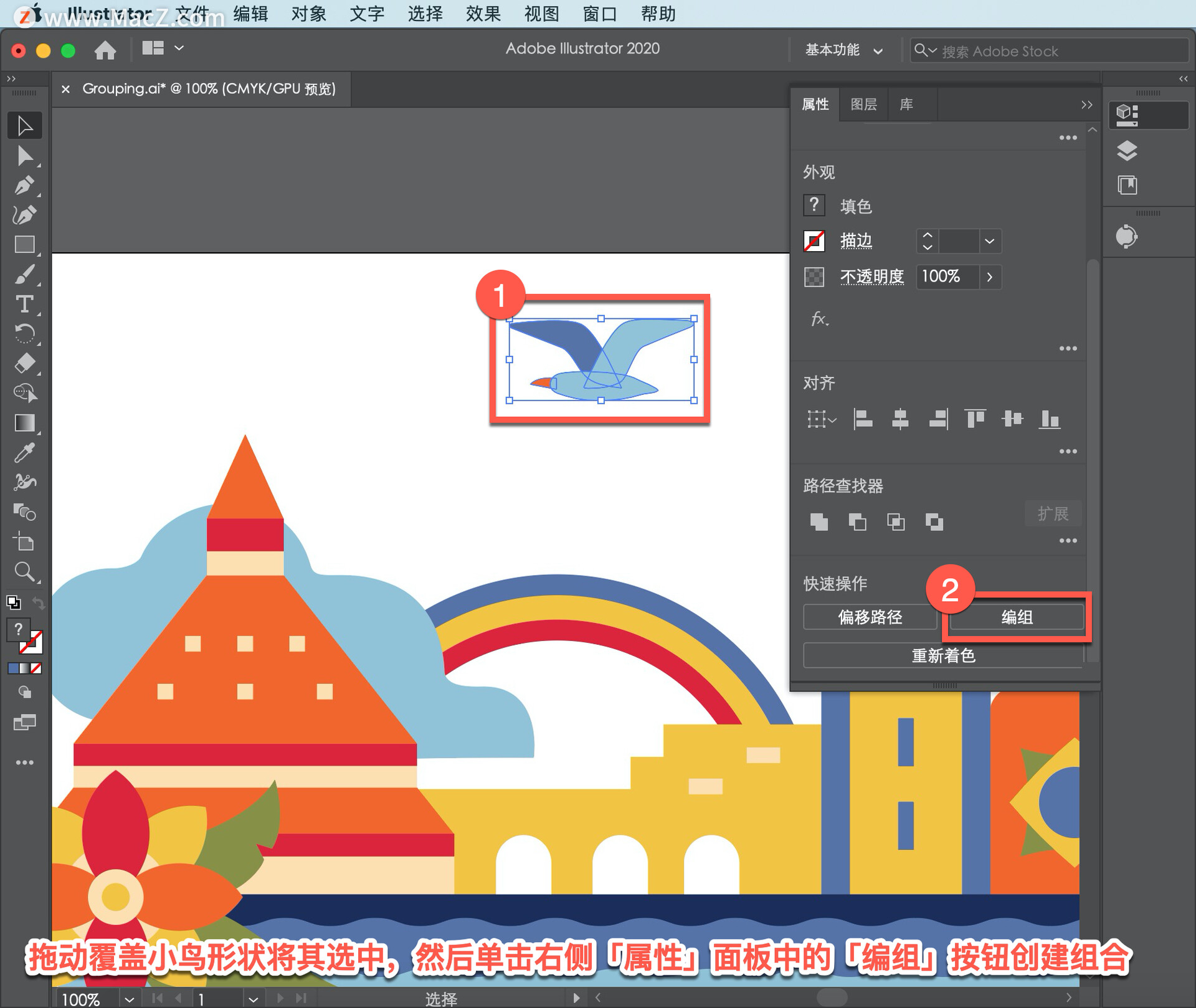The image size is (1196, 1008).
Task: Select the Eyedropper tool
Action: [25, 453]
